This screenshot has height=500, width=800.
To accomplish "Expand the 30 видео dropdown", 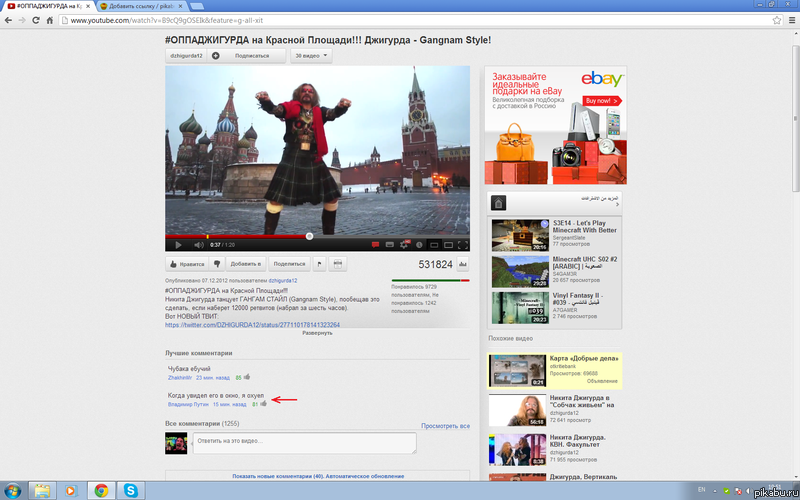I will point(311,56).
